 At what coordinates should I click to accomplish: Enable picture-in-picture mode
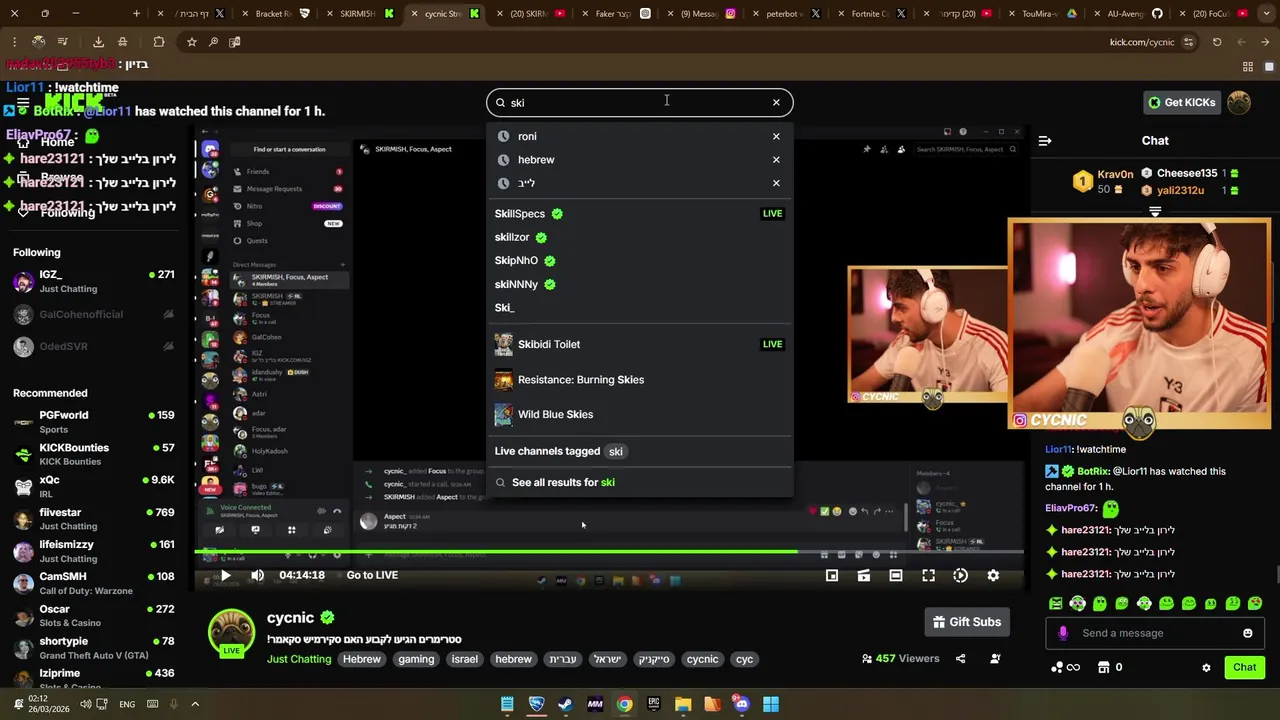click(x=832, y=575)
